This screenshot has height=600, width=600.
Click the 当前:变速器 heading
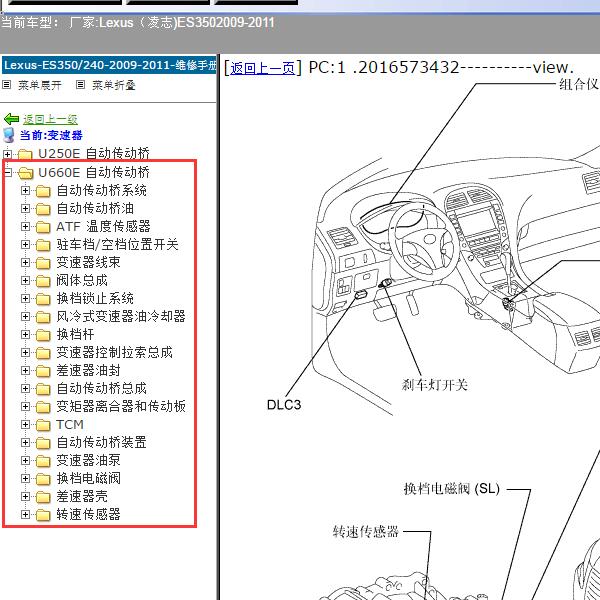[51, 135]
